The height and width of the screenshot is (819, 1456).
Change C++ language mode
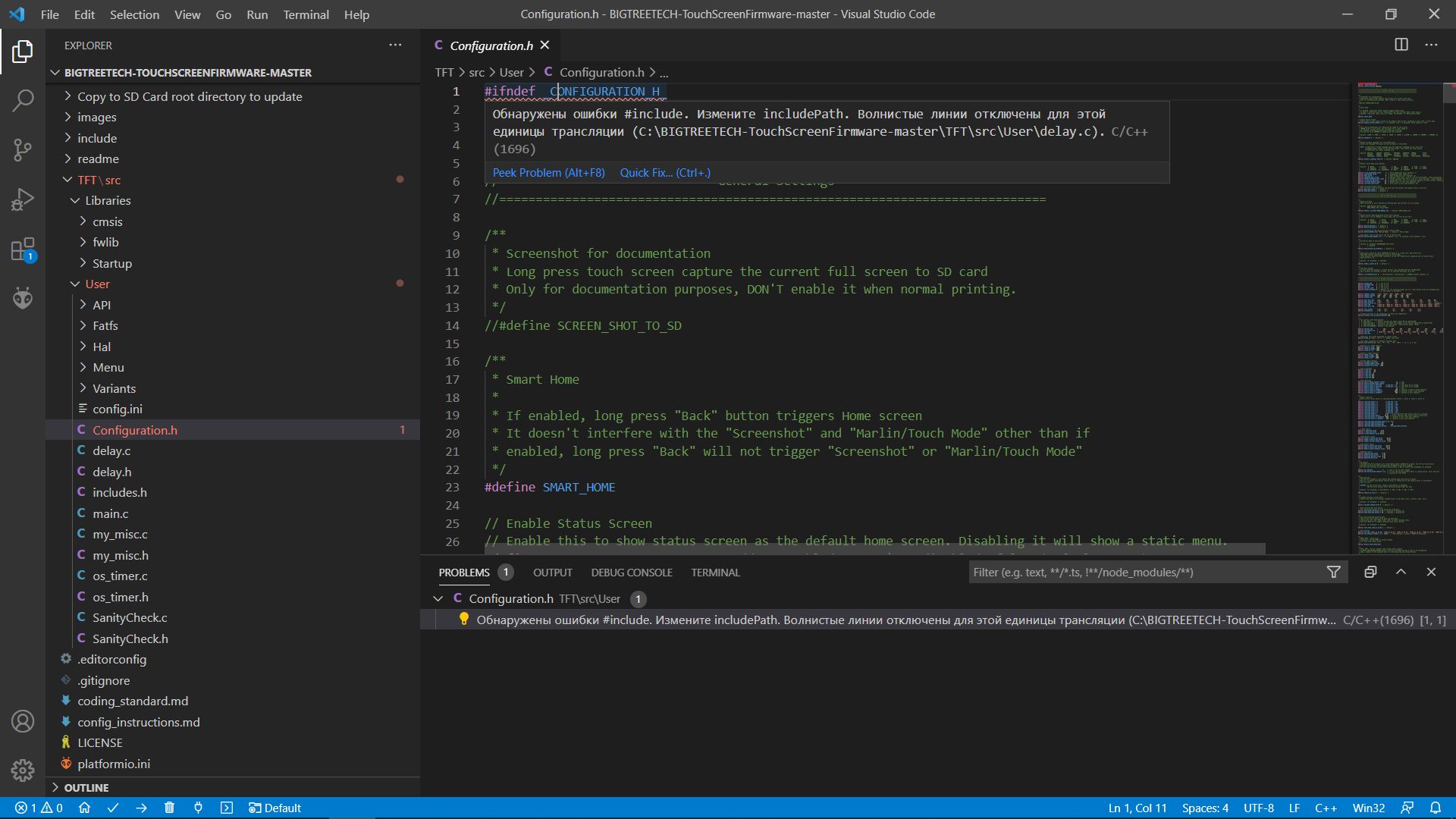pos(1326,808)
